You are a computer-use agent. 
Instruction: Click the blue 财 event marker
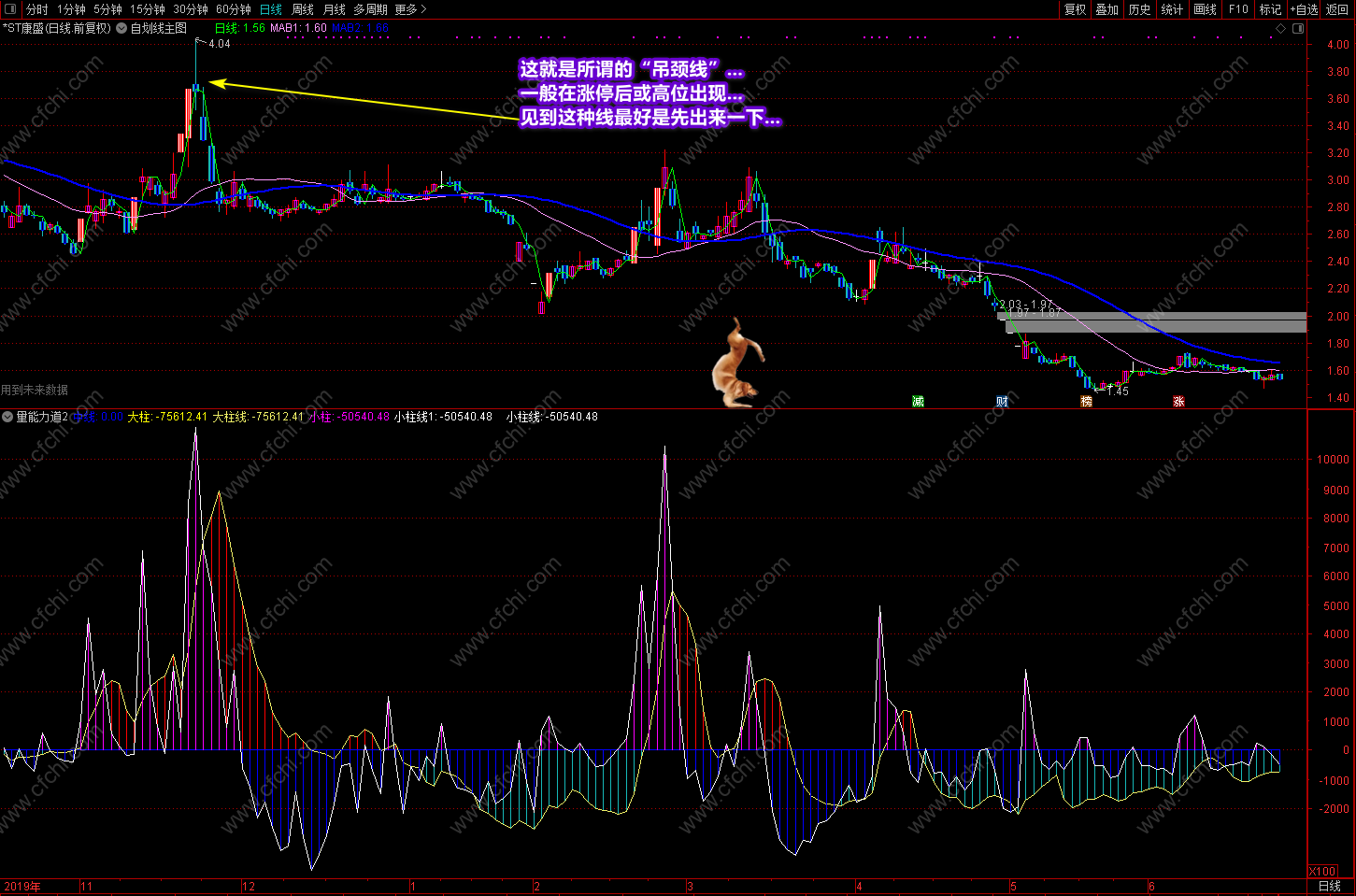point(1002,402)
